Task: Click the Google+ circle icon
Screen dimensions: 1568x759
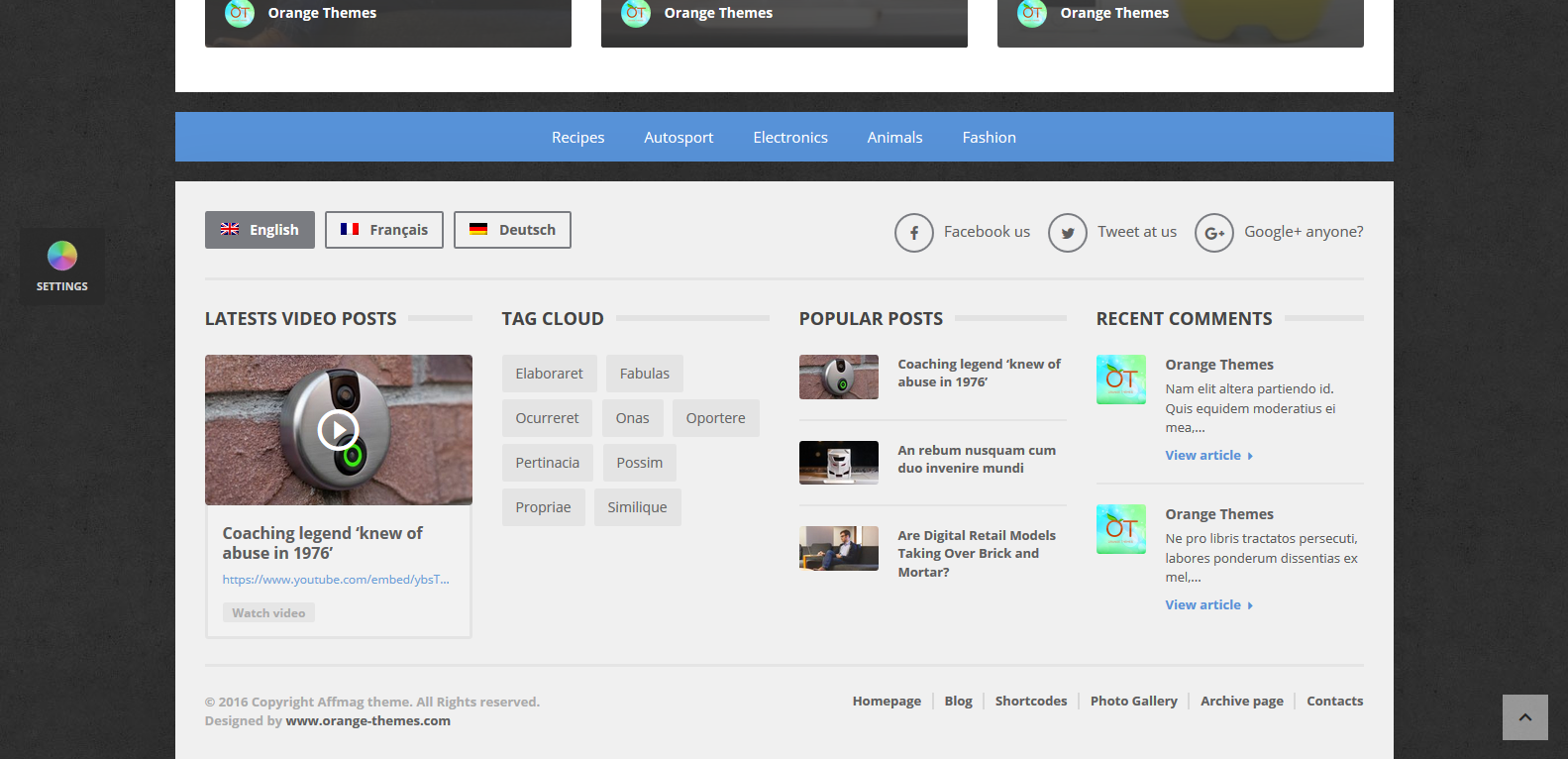Action: 1213,233
